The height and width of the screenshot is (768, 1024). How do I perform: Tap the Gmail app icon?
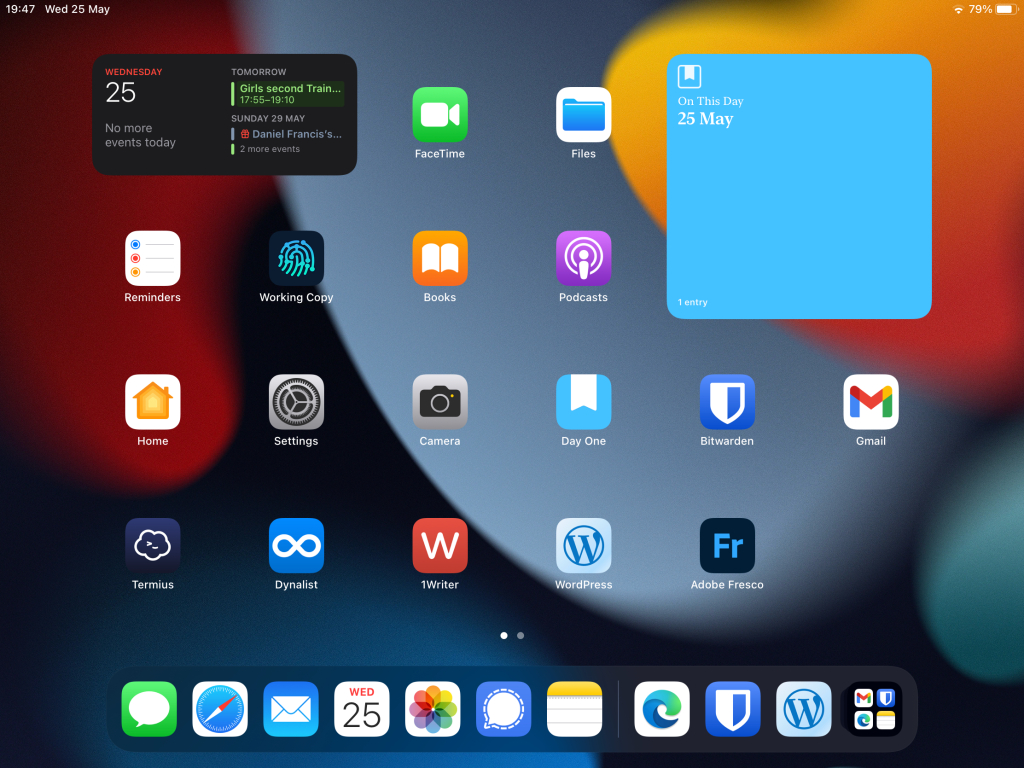pyautogui.click(x=870, y=402)
